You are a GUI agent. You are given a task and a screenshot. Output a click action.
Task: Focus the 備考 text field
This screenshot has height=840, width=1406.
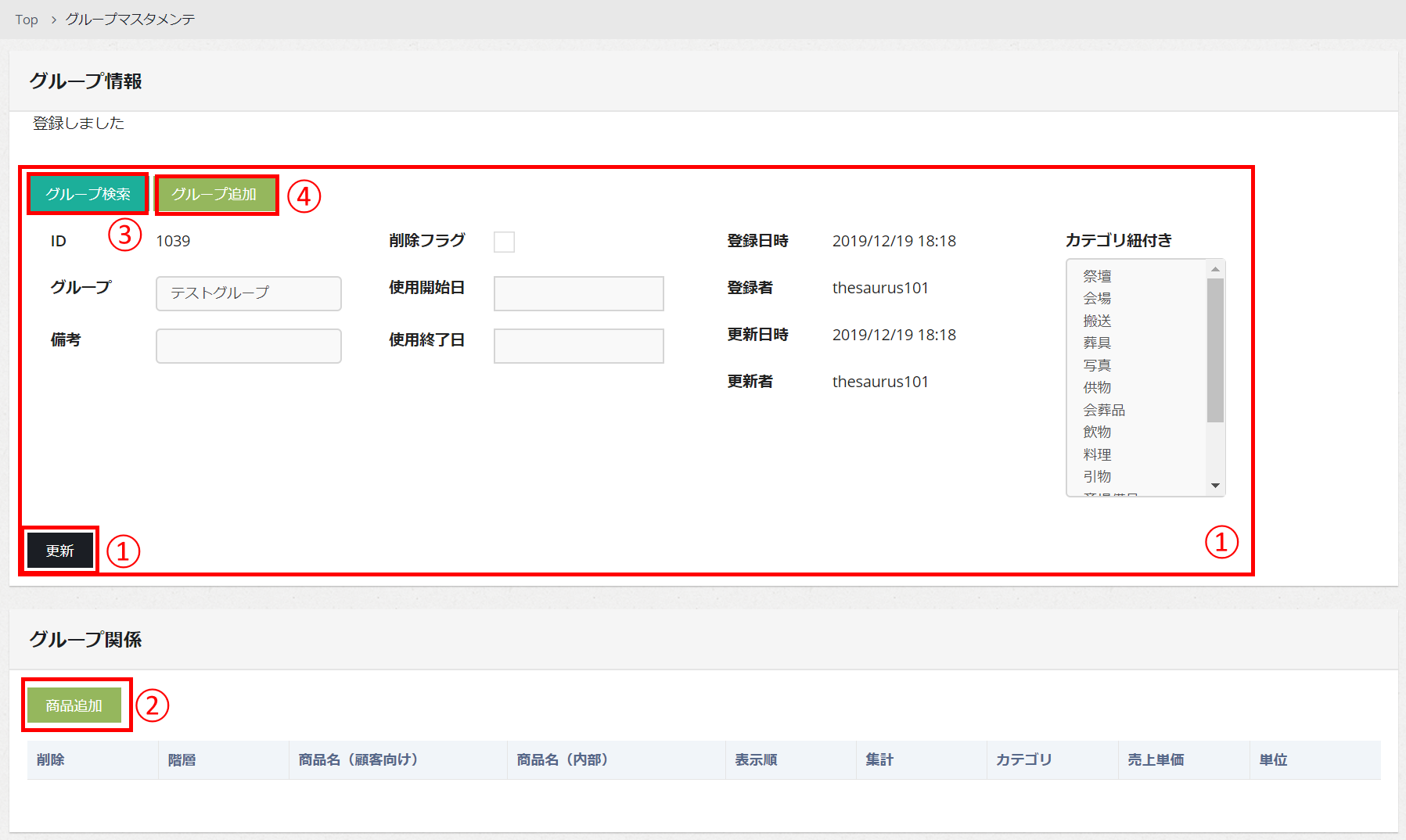click(x=248, y=346)
